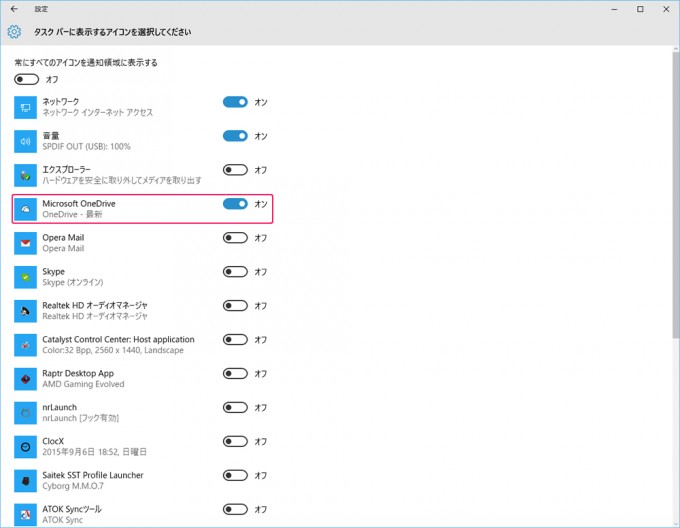The width and height of the screenshot is (680, 528).
Task: Click the Network icon tile
Action: click(x=25, y=108)
